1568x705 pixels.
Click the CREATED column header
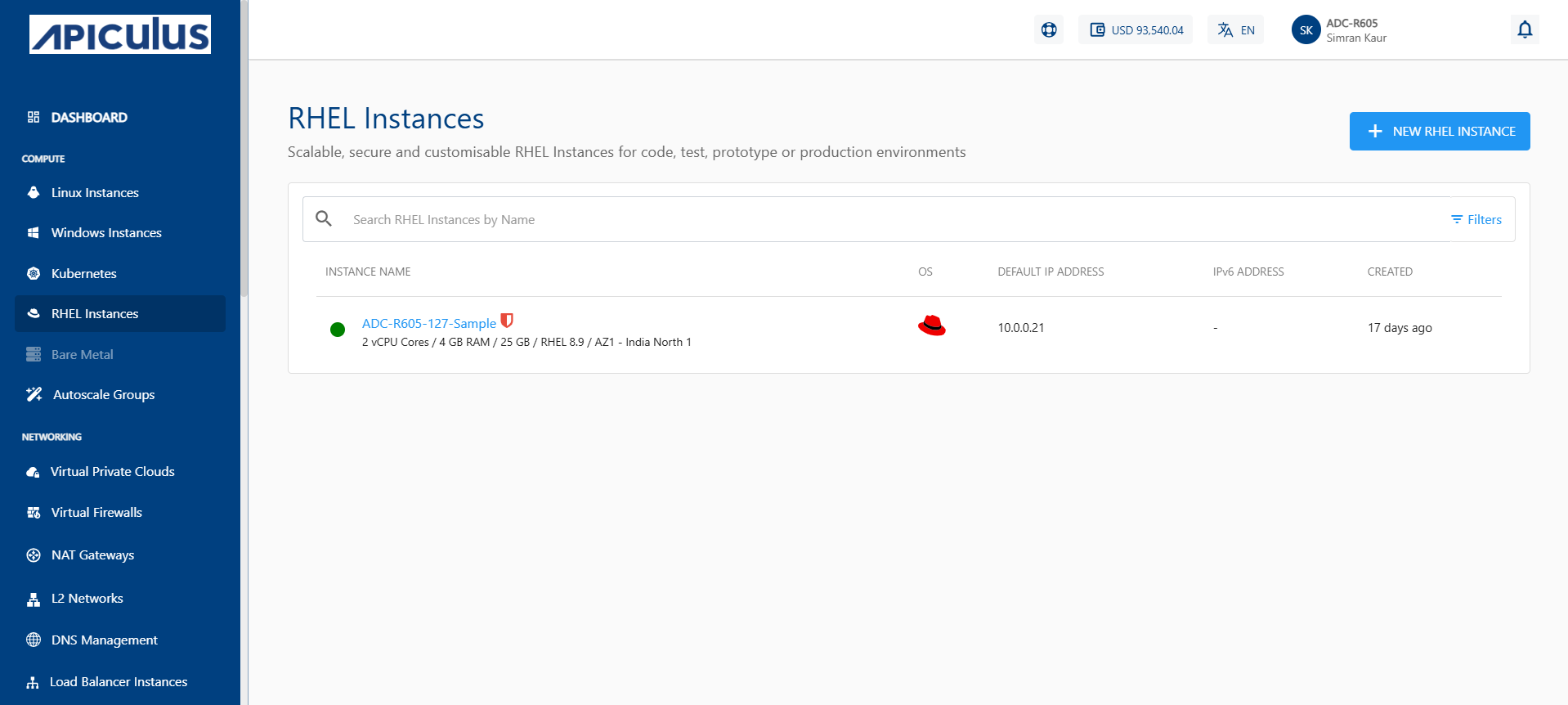coord(1390,272)
